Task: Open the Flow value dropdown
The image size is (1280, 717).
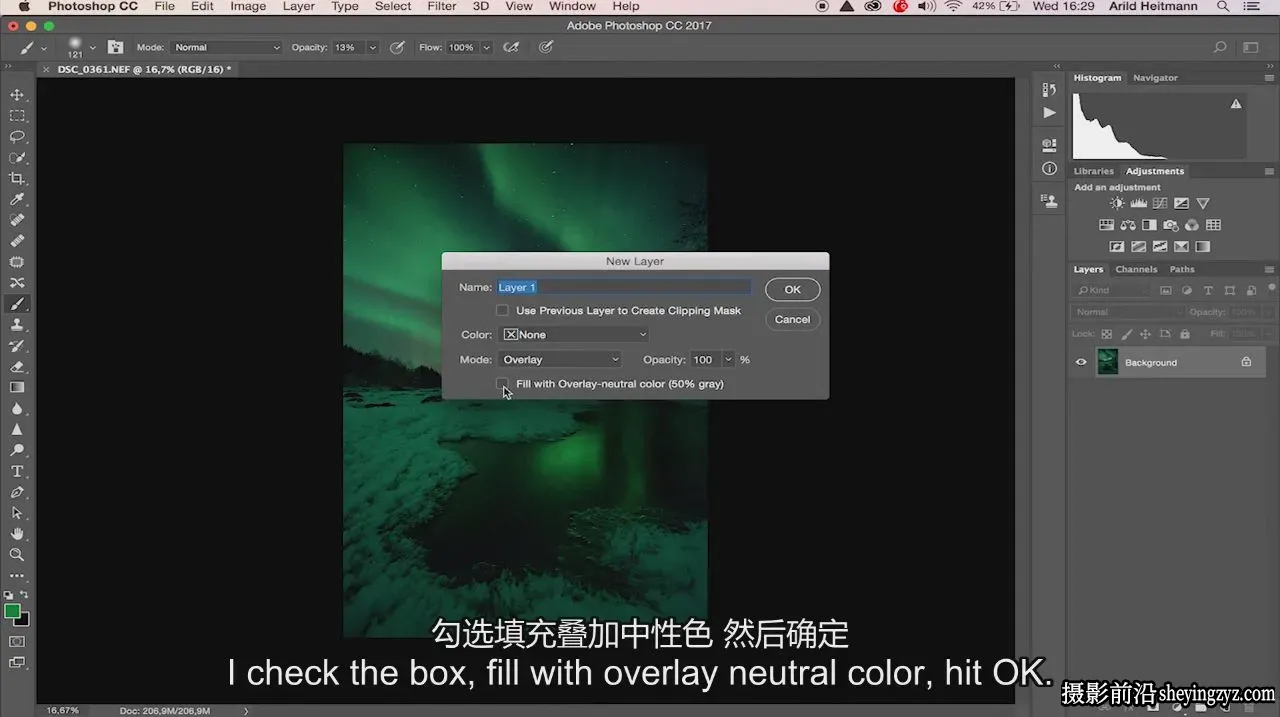Action: click(487, 47)
